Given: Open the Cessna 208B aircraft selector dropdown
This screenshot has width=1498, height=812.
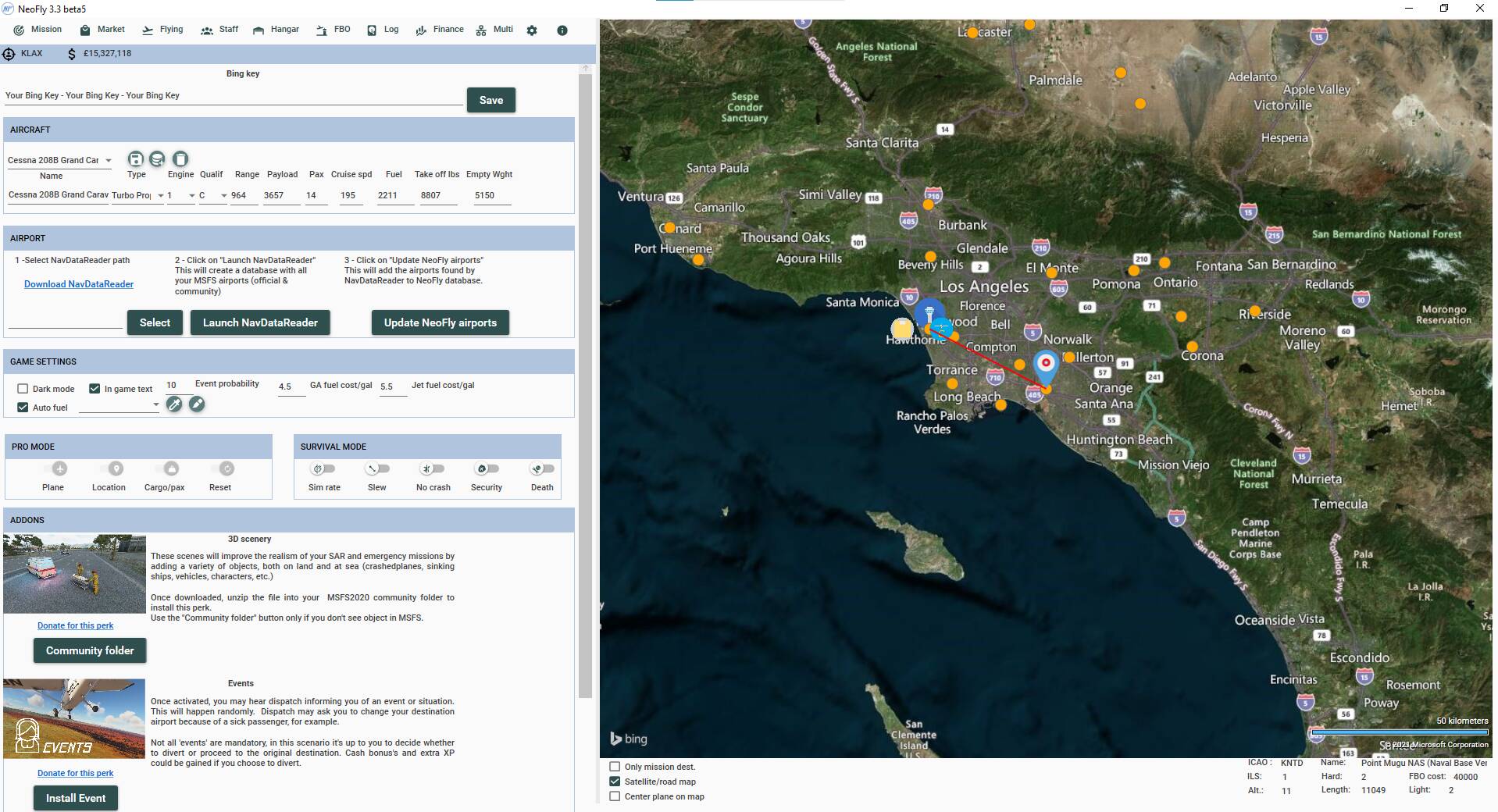Looking at the screenshot, I should point(60,160).
